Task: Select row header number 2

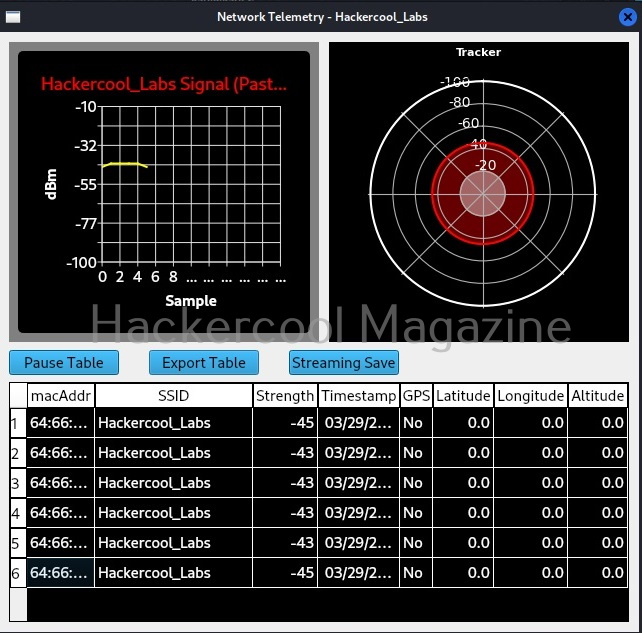Action: [x=18, y=453]
